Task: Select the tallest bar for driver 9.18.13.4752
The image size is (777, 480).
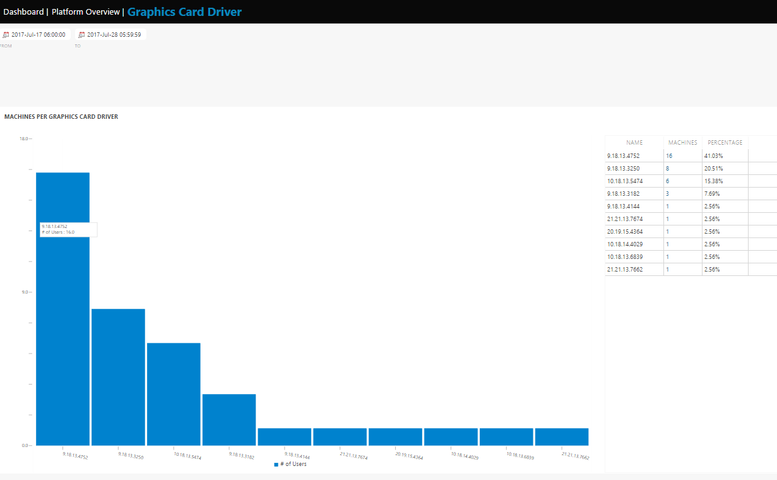Action: (63, 309)
